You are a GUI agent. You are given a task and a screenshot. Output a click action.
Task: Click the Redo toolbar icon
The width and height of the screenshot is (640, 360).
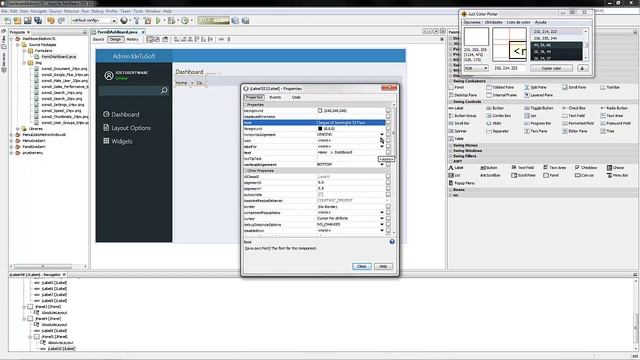[61, 20]
